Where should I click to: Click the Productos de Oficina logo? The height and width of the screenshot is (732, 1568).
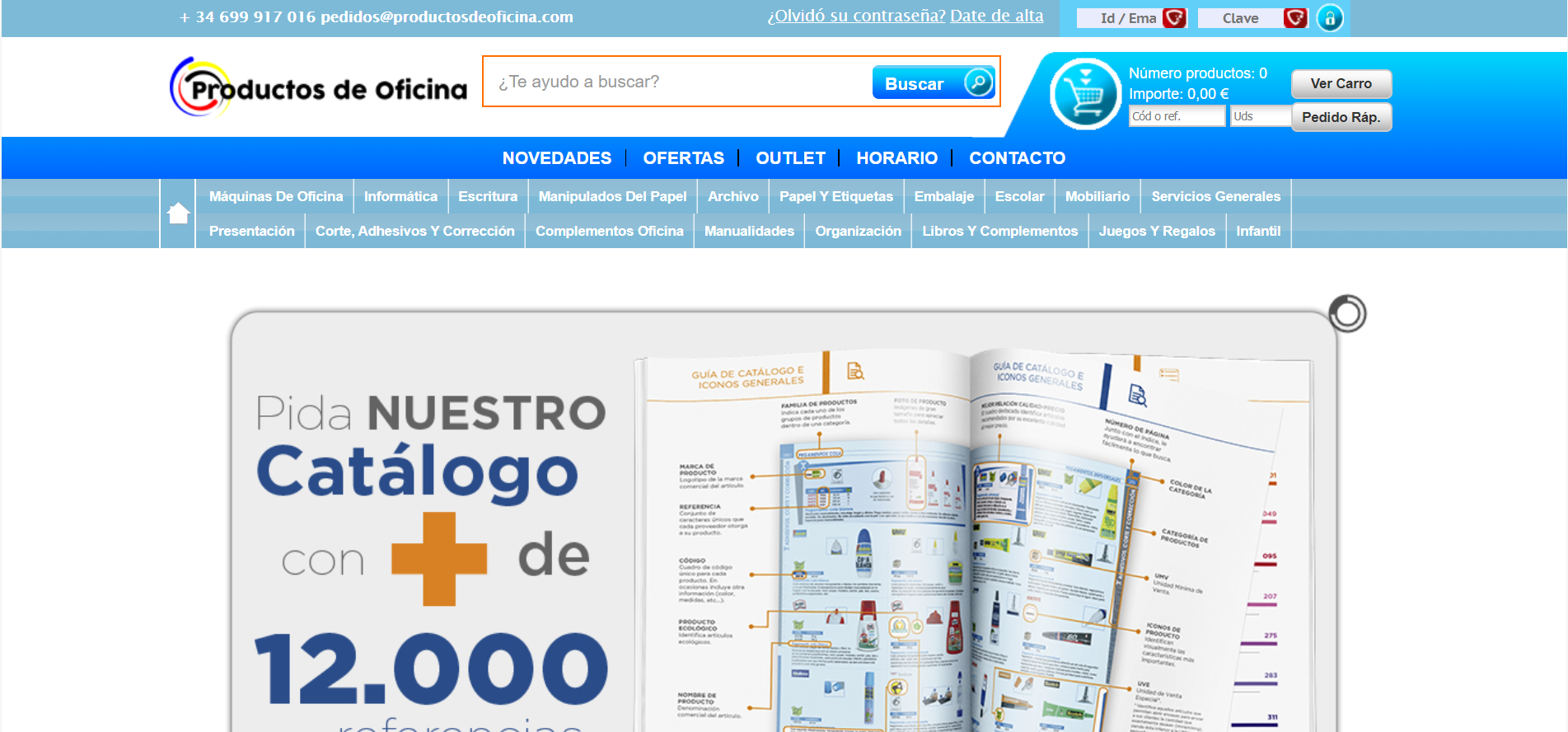pyautogui.click(x=319, y=87)
